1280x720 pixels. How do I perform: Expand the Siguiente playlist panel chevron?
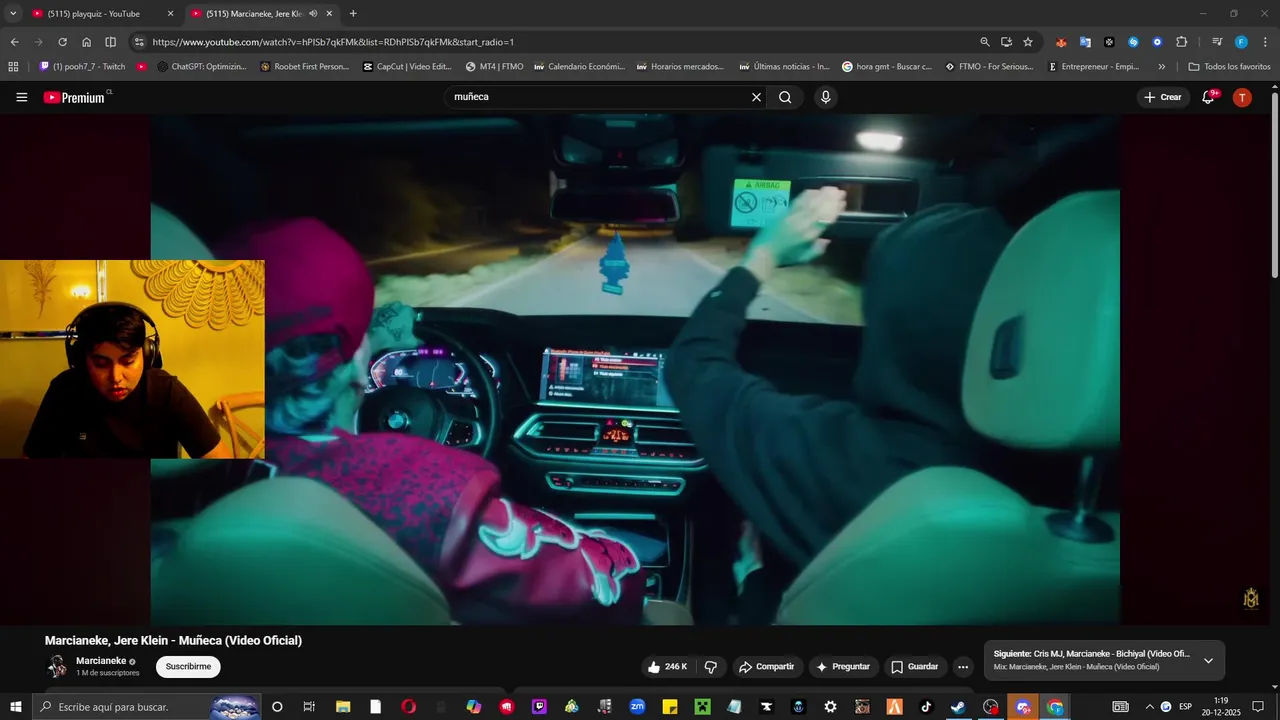click(1208, 661)
